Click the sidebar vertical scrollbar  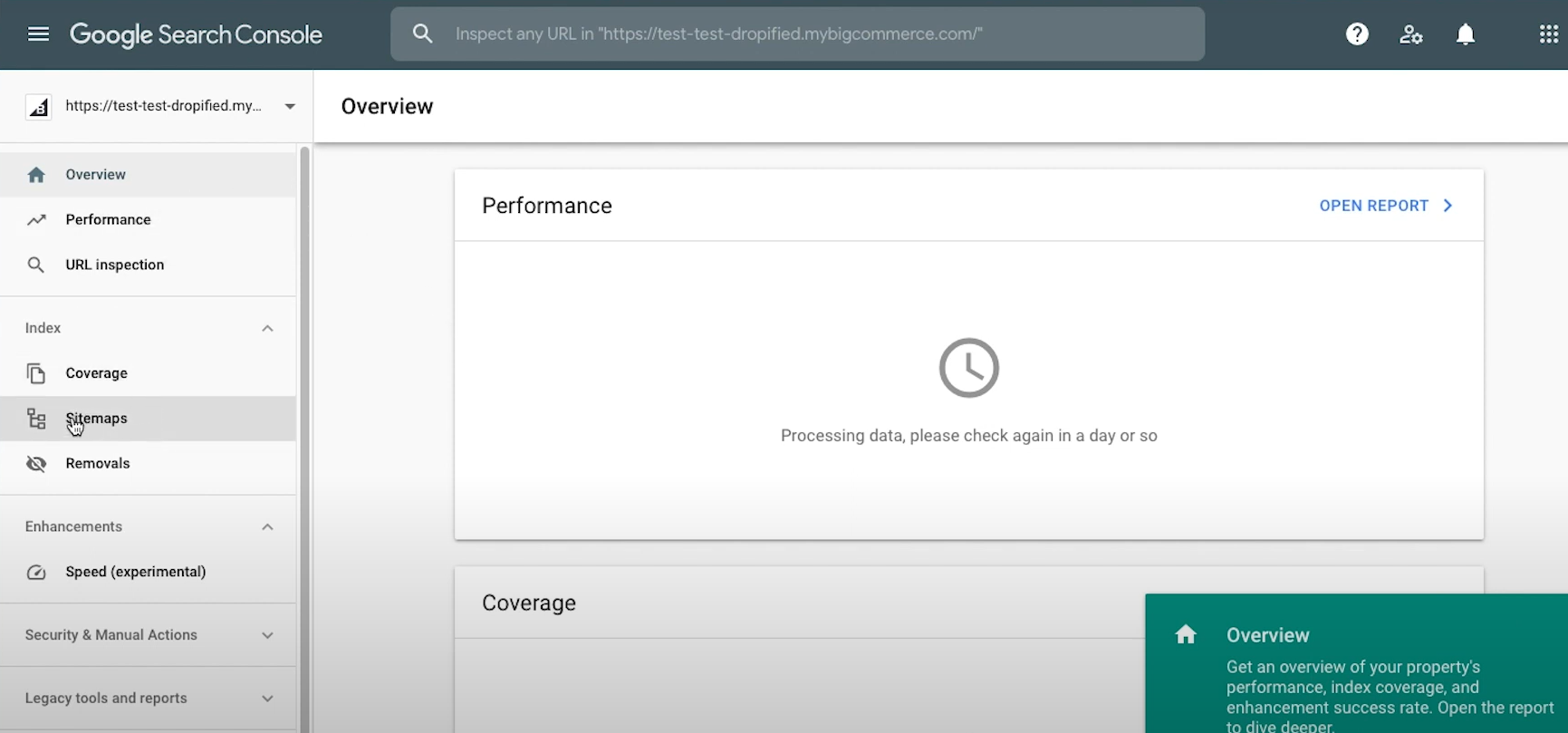coord(305,439)
